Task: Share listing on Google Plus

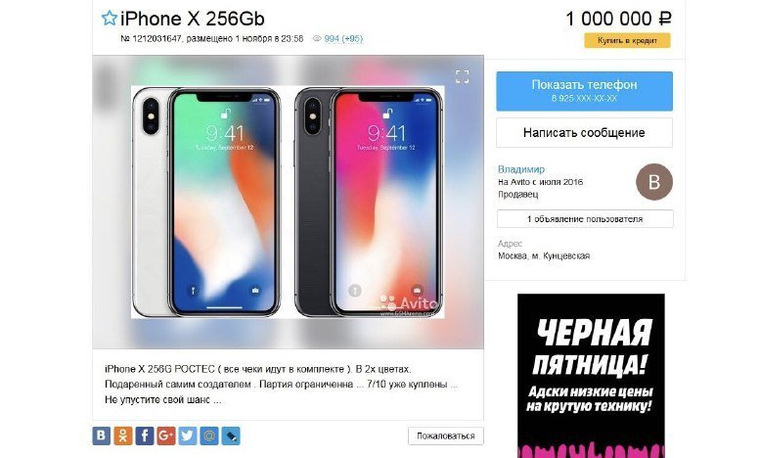Action: coord(166,436)
